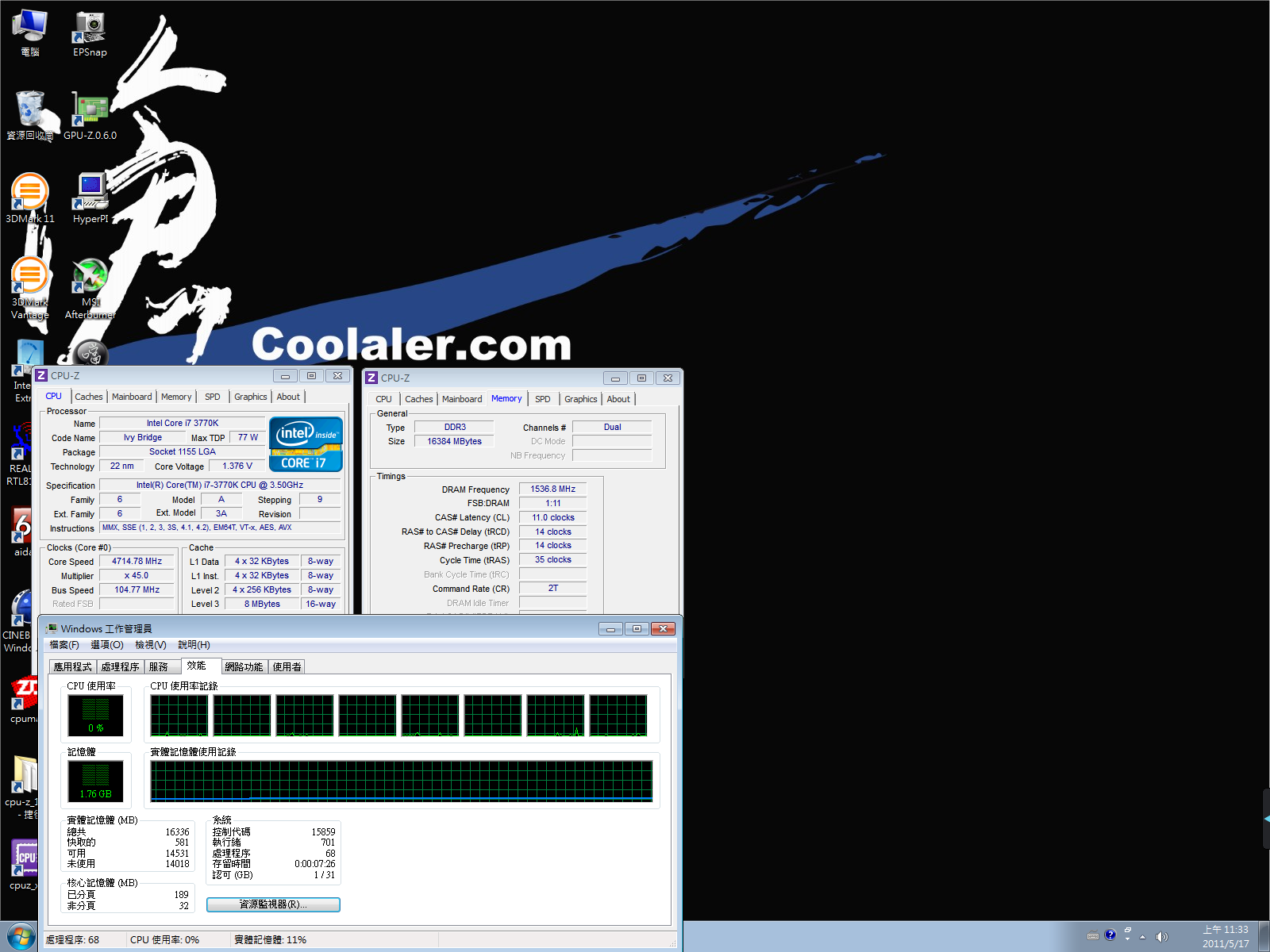Click the Windows Start orb
The height and width of the screenshot is (952, 1270).
click(20, 937)
